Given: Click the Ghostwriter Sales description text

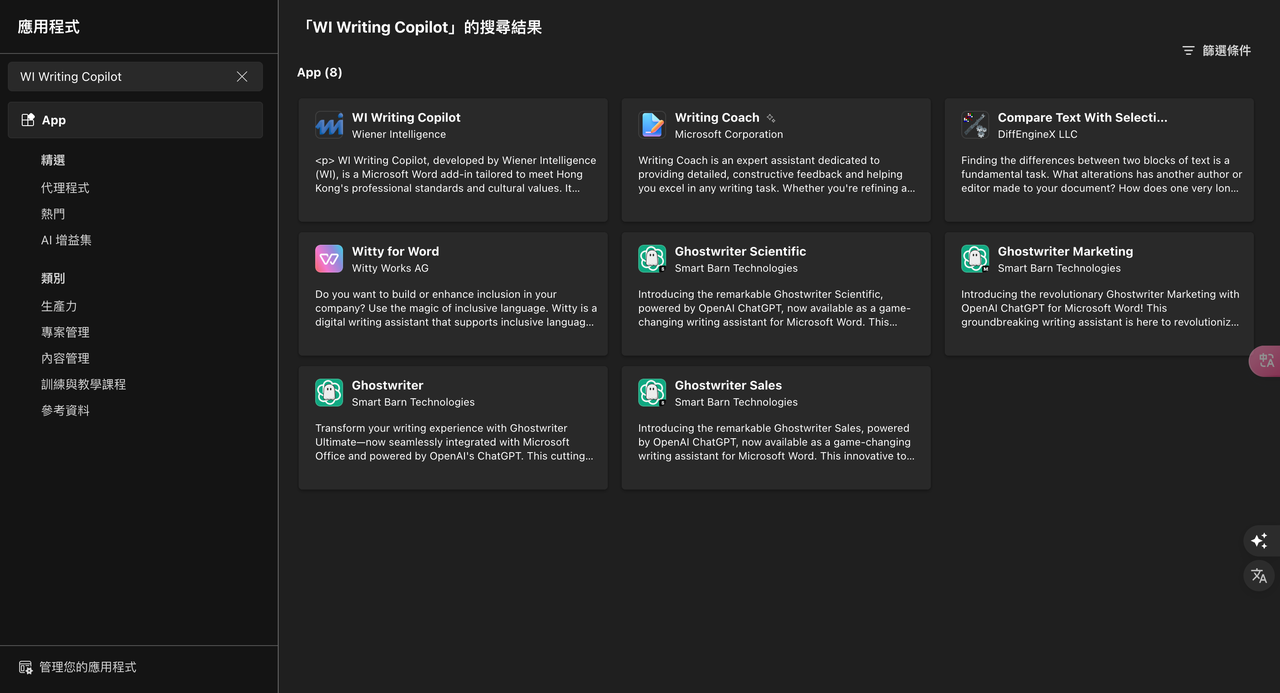Looking at the screenshot, I should click(x=776, y=442).
